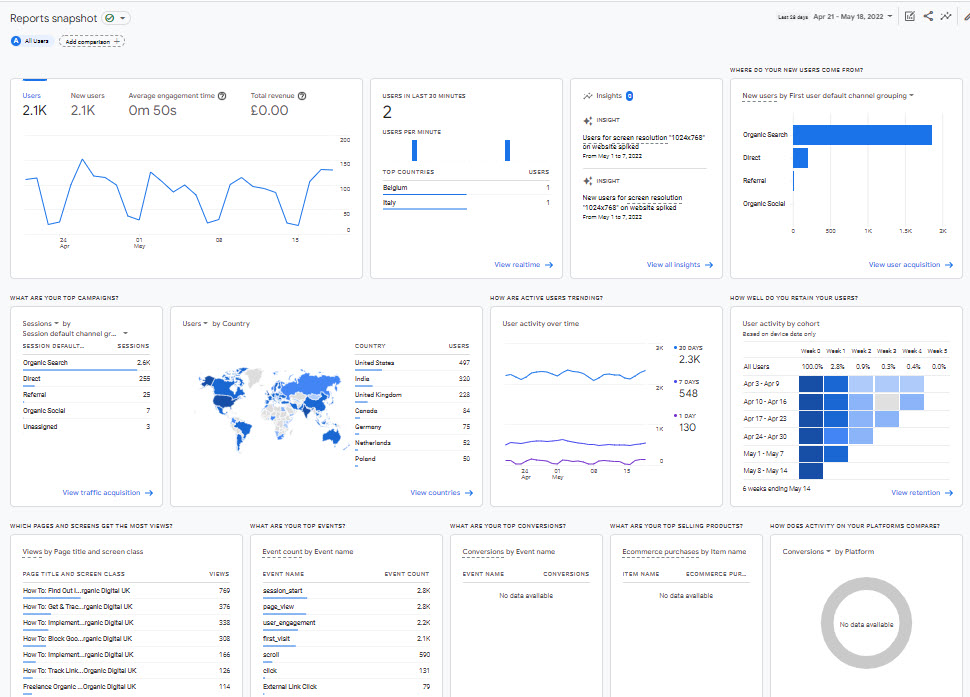Open View realtime link
Viewport: 970px width, 697px height.
pos(523,265)
